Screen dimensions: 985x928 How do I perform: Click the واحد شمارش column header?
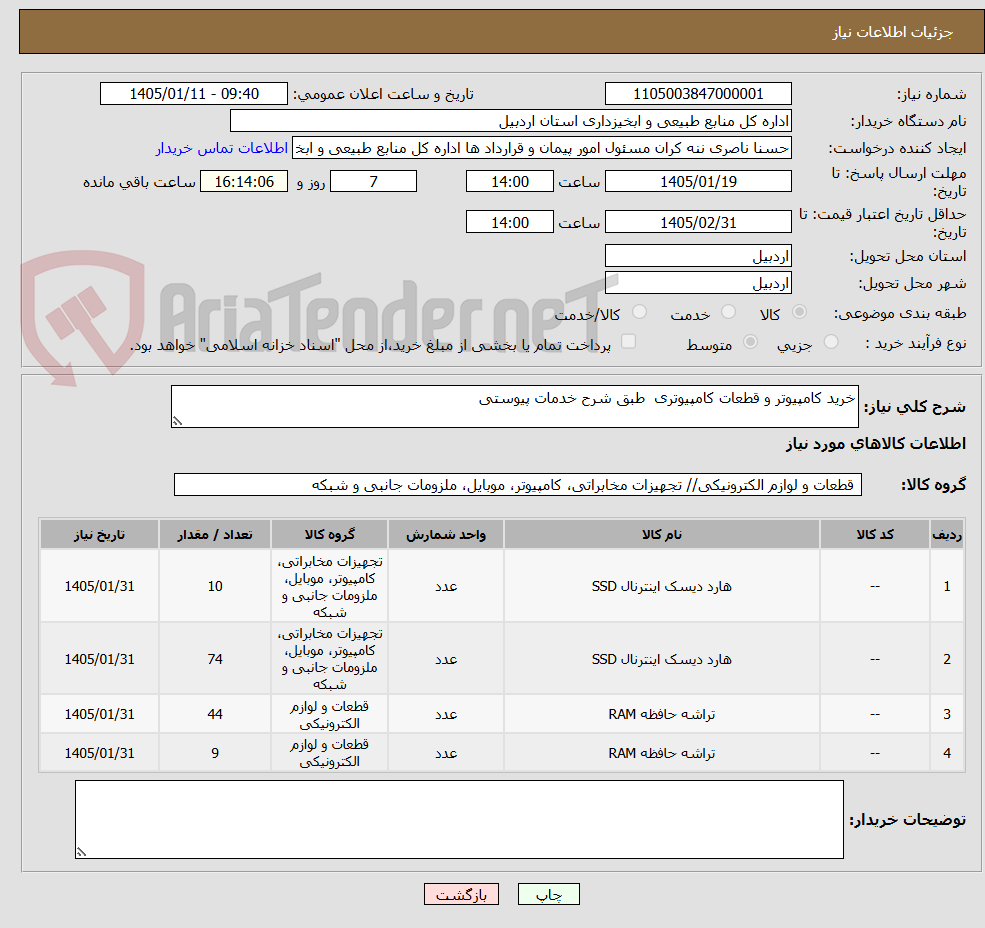click(446, 534)
